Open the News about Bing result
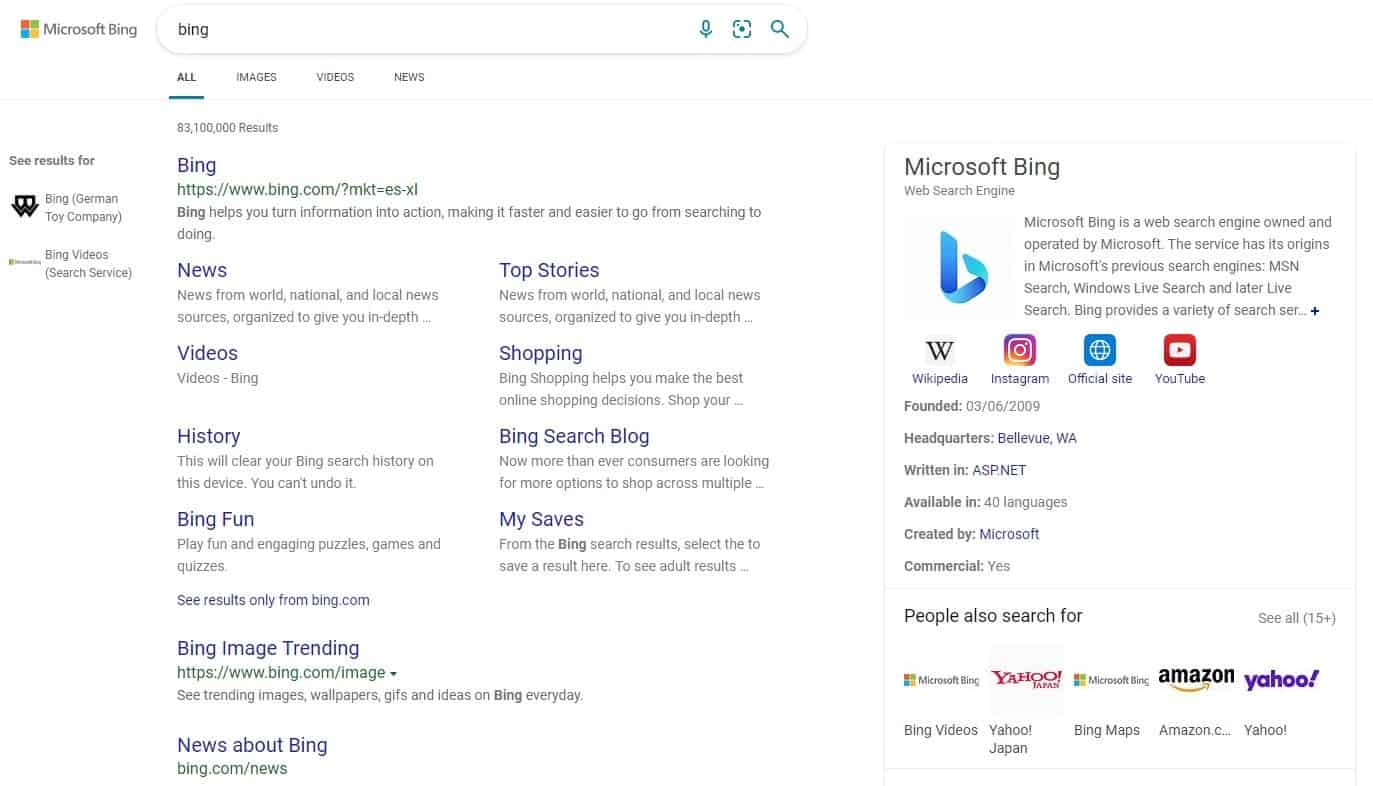This screenshot has width=1373, height=786. click(252, 745)
